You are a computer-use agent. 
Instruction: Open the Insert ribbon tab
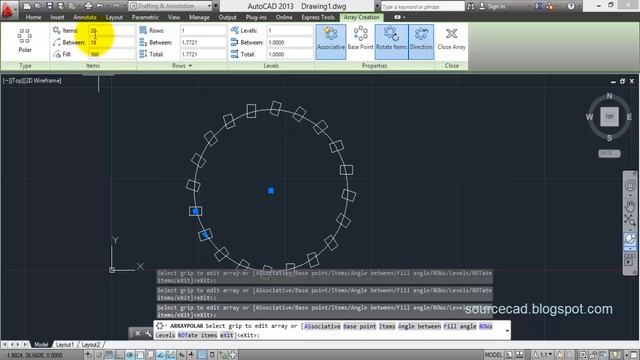(57, 17)
